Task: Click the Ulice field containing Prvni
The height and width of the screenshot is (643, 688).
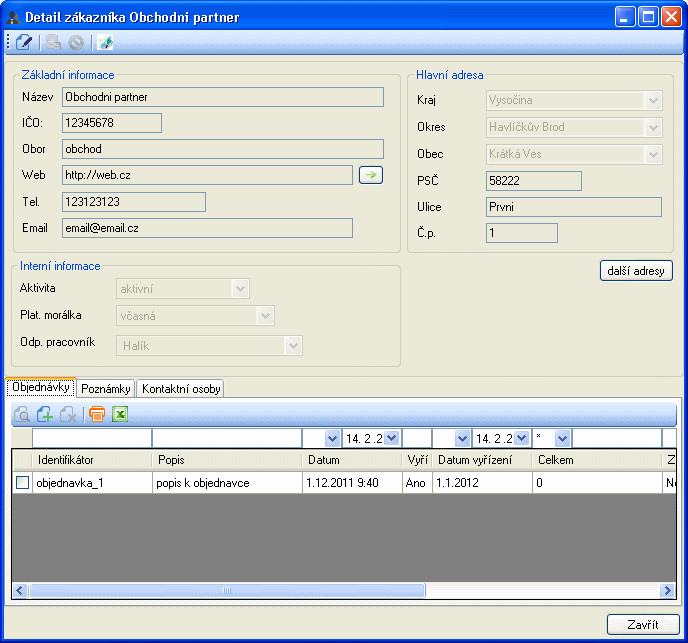Action: [574, 207]
